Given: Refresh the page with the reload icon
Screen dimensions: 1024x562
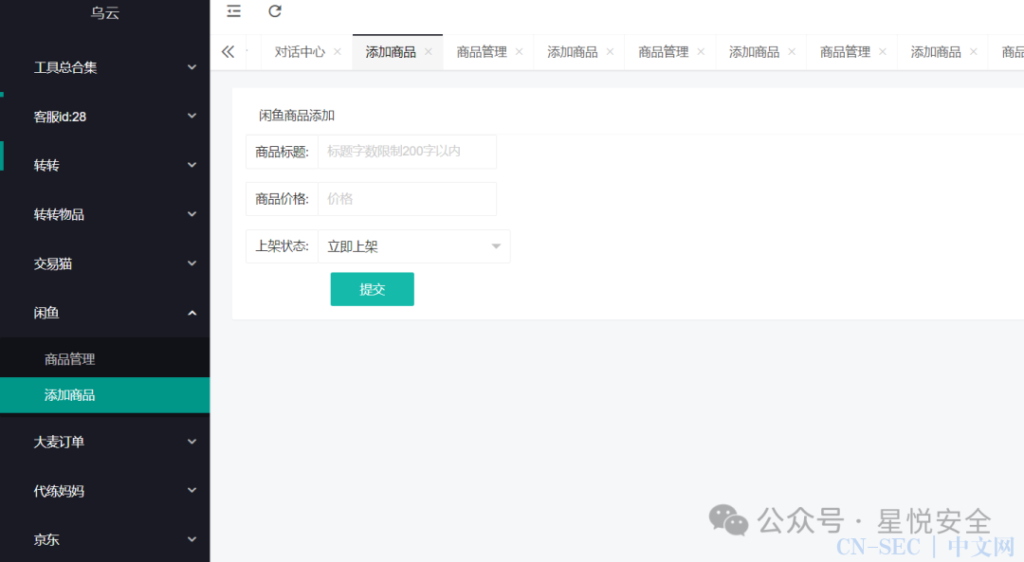Looking at the screenshot, I should click(x=275, y=11).
